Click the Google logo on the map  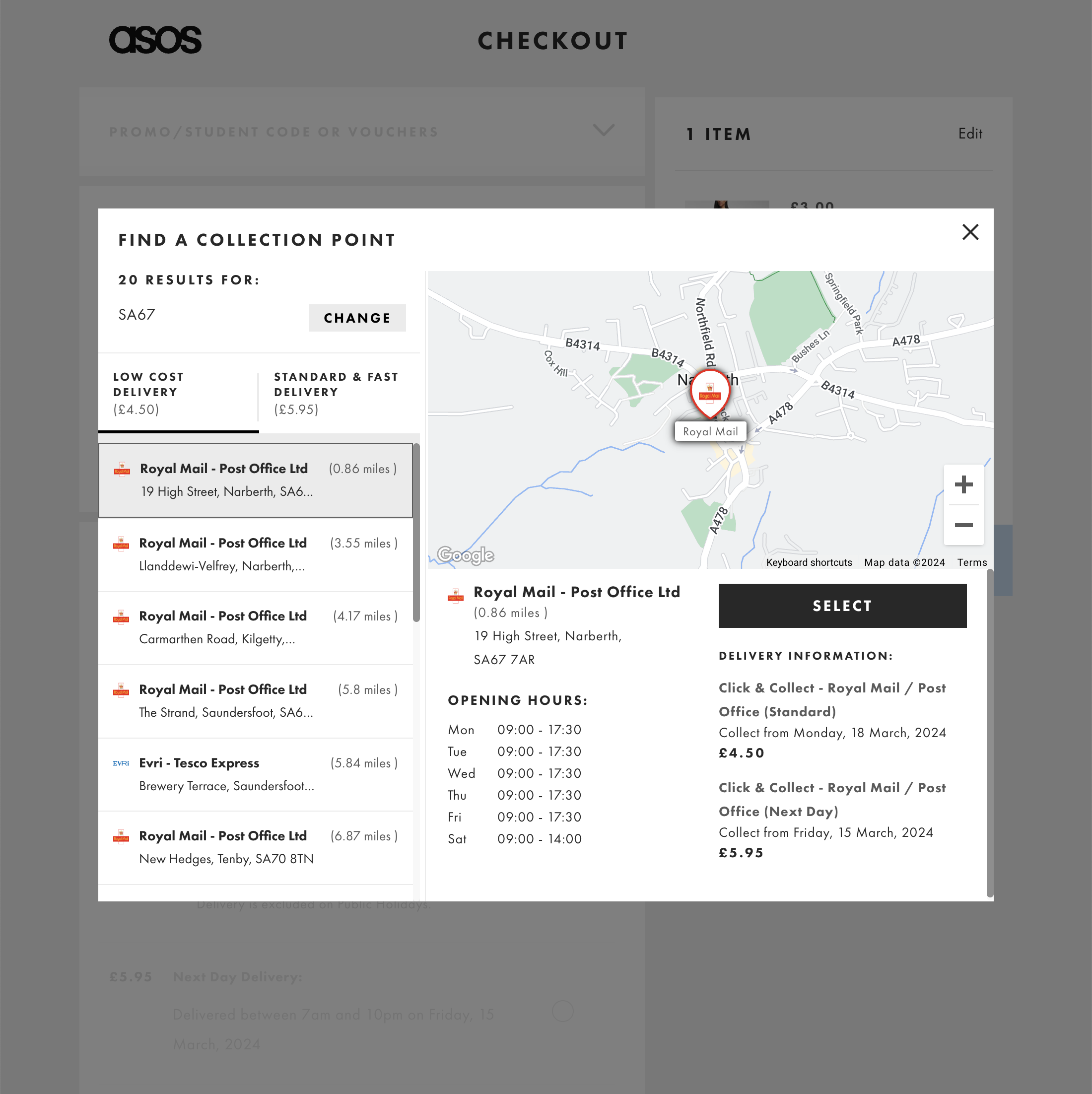click(x=466, y=555)
